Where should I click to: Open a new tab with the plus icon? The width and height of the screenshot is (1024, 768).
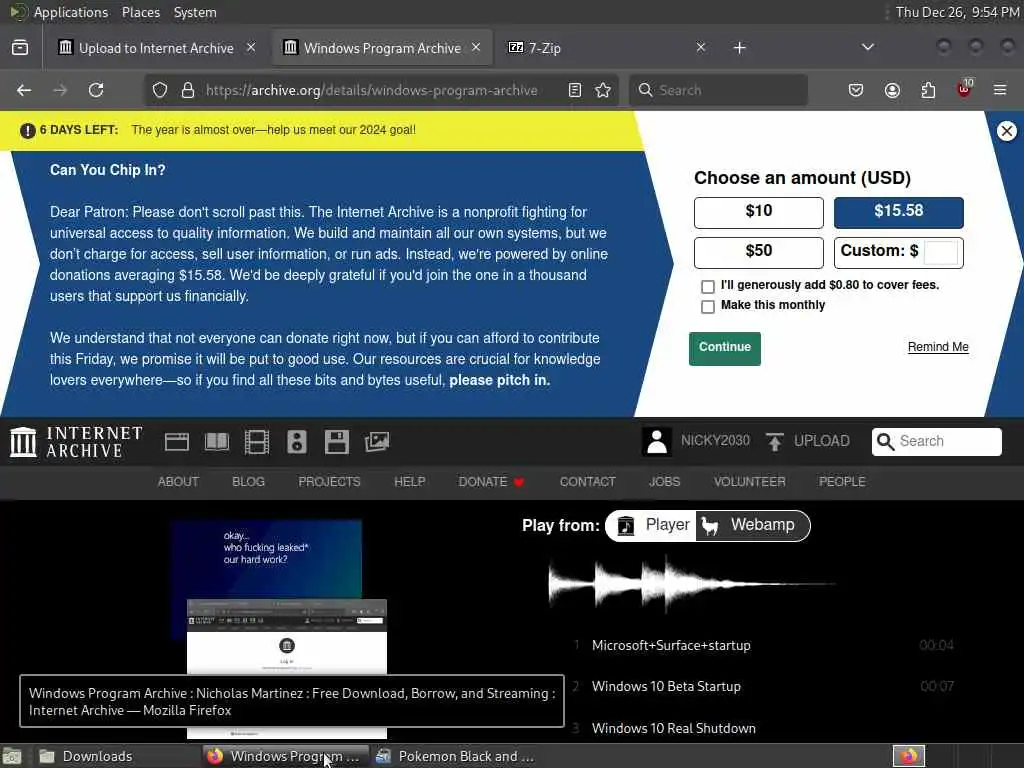coord(739,48)
